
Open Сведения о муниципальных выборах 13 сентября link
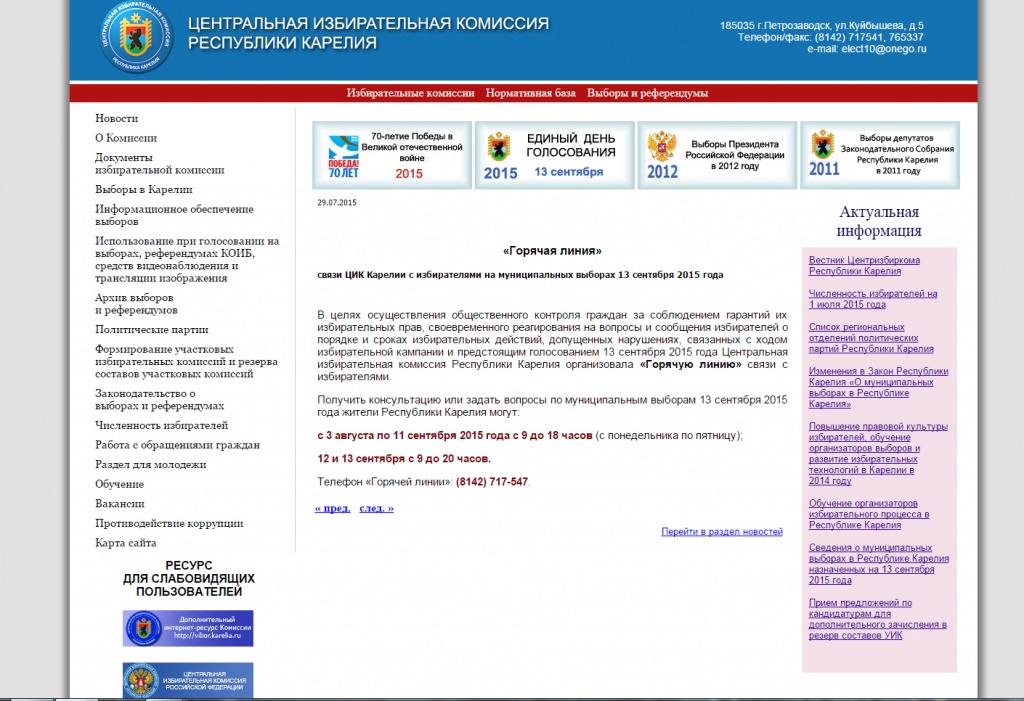coord(878,564)
